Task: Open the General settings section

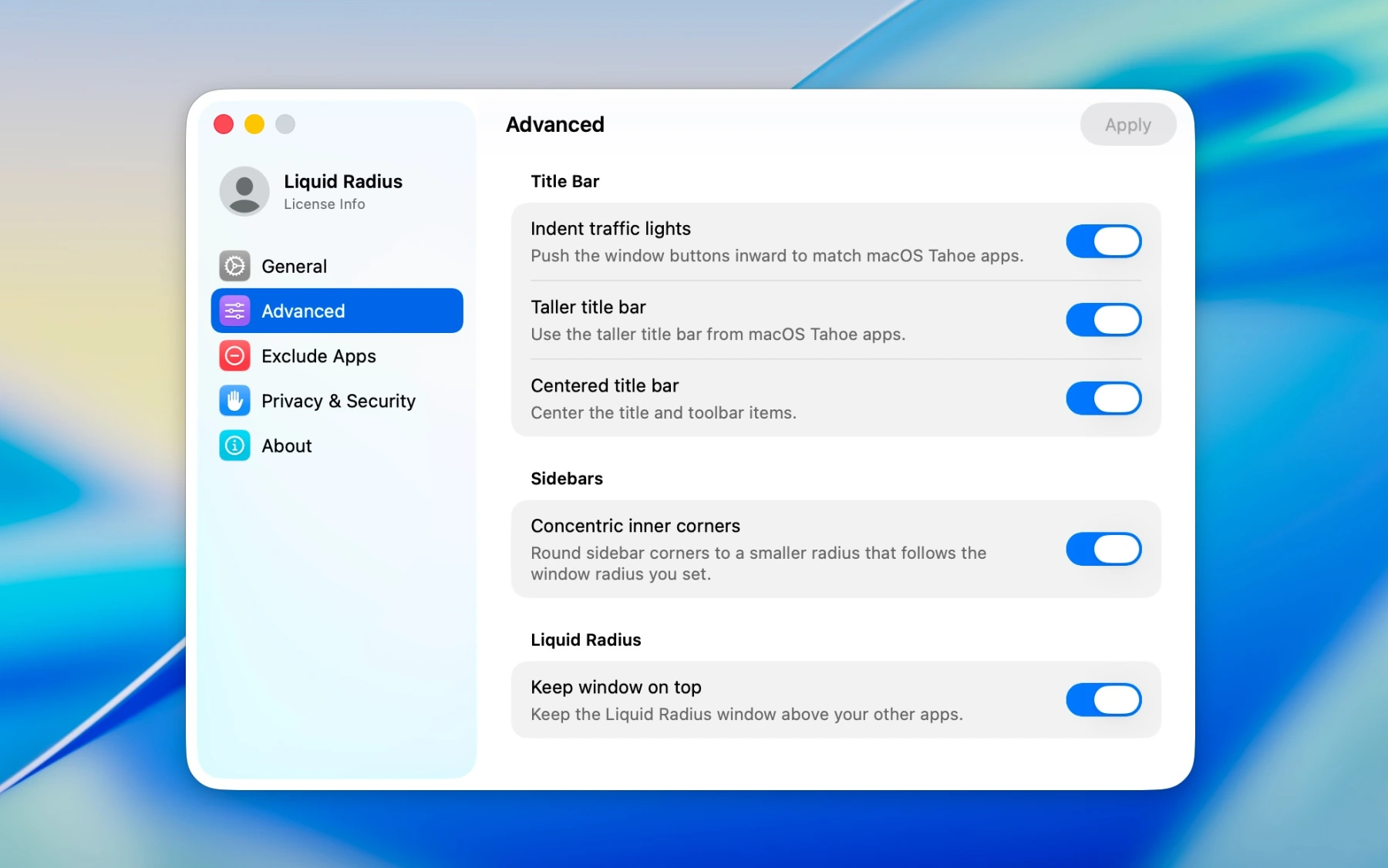Action: pos(337,266)
